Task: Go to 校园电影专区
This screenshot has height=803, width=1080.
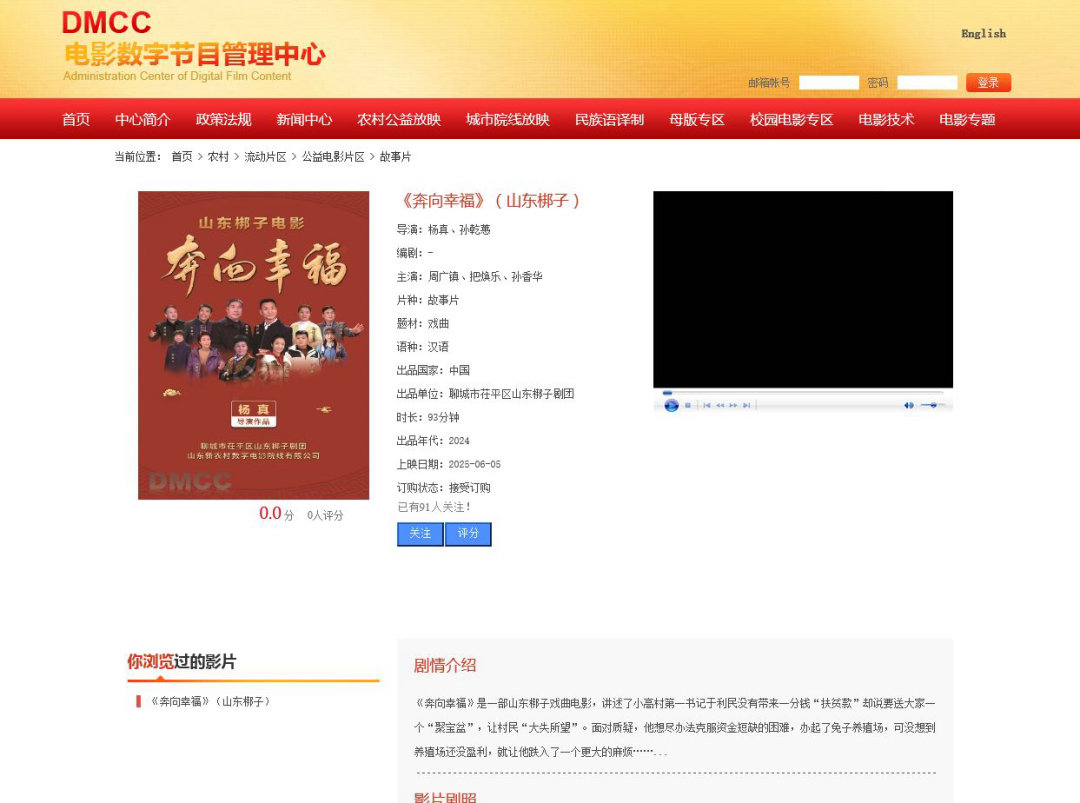Action: [x=791, y=119]
